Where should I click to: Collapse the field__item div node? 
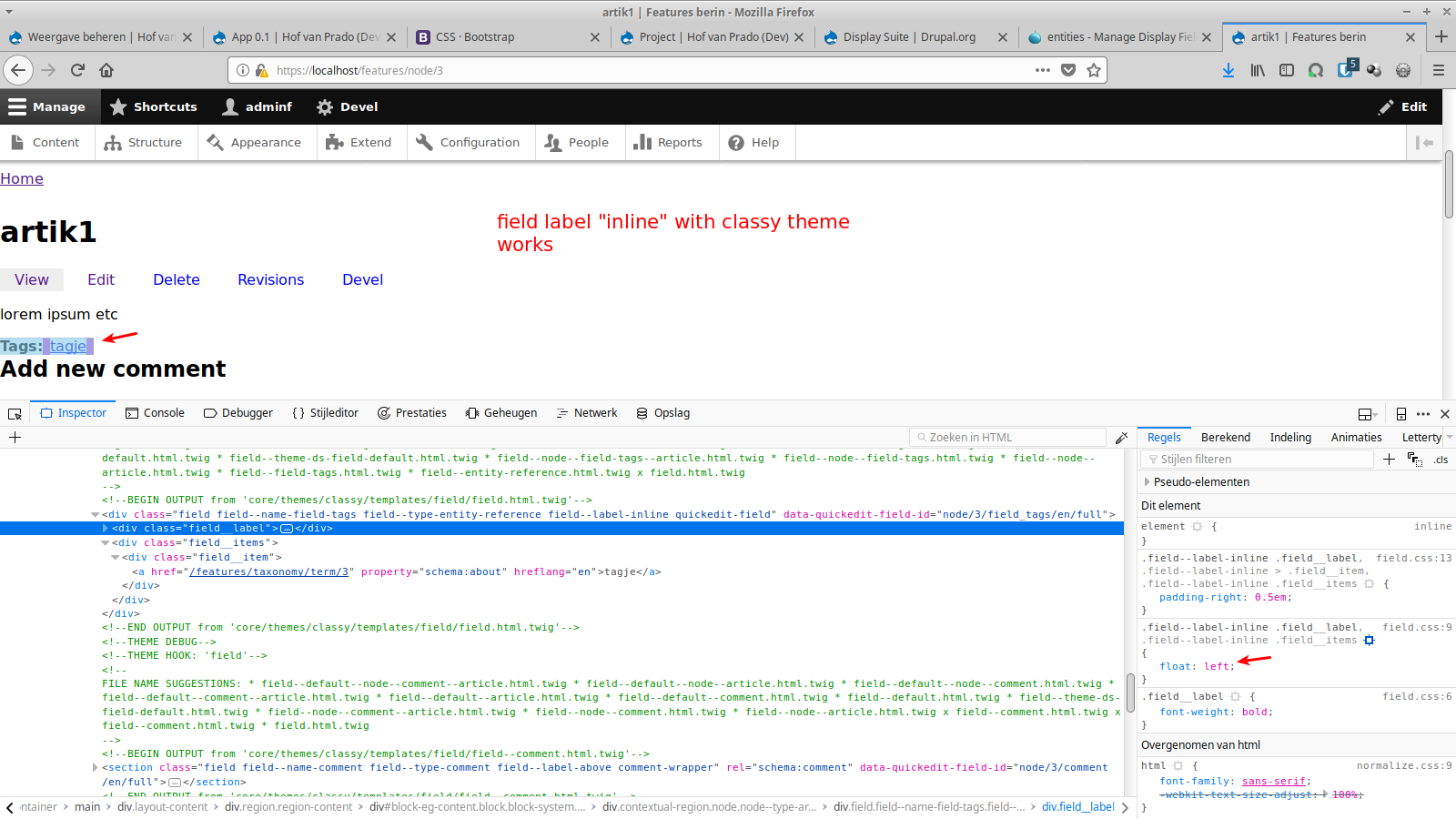116,558
